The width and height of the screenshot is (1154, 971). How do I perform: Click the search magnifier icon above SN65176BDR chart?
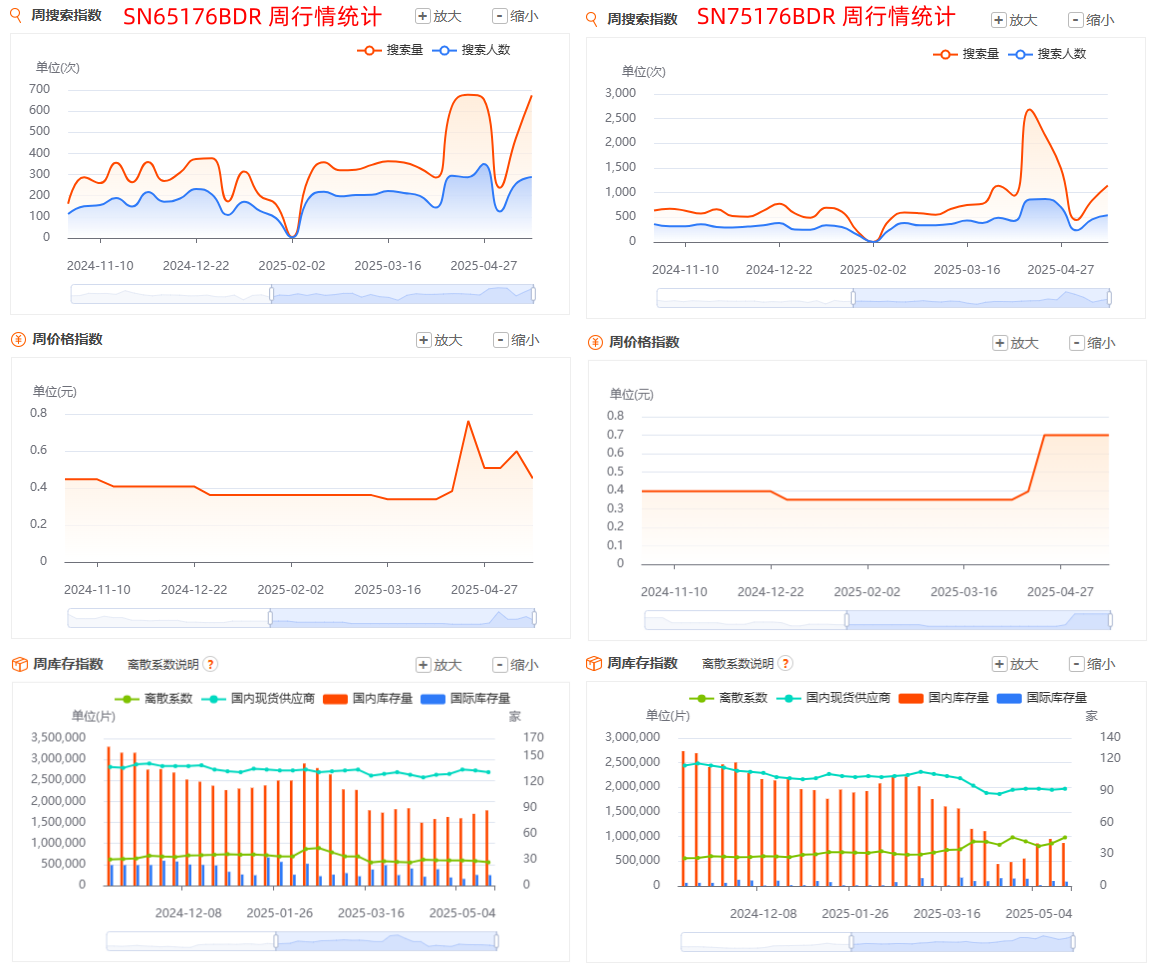click(x=17, y=16)
